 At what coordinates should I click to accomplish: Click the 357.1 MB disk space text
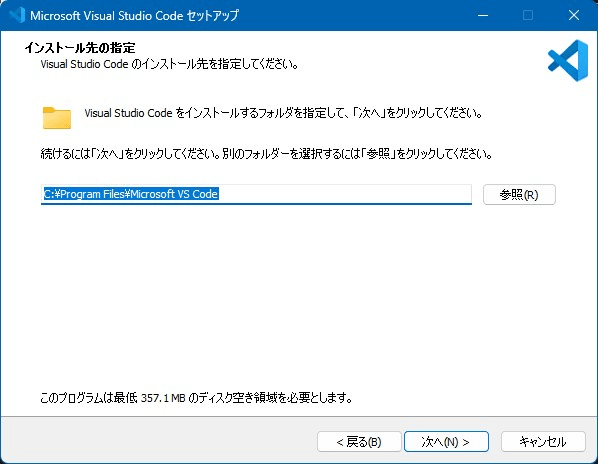click(x=163, y=398)
